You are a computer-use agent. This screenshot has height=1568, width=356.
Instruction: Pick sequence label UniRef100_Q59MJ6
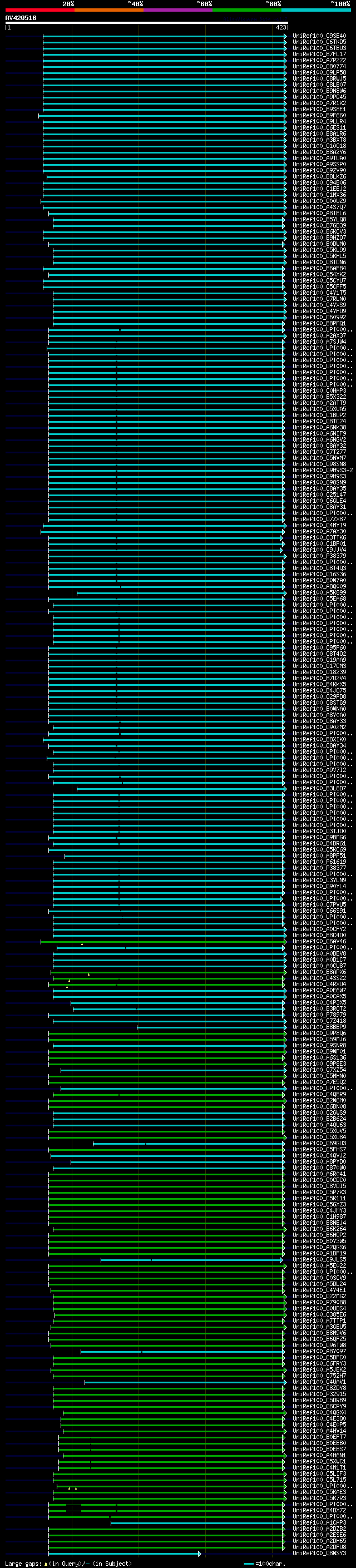319,1039
